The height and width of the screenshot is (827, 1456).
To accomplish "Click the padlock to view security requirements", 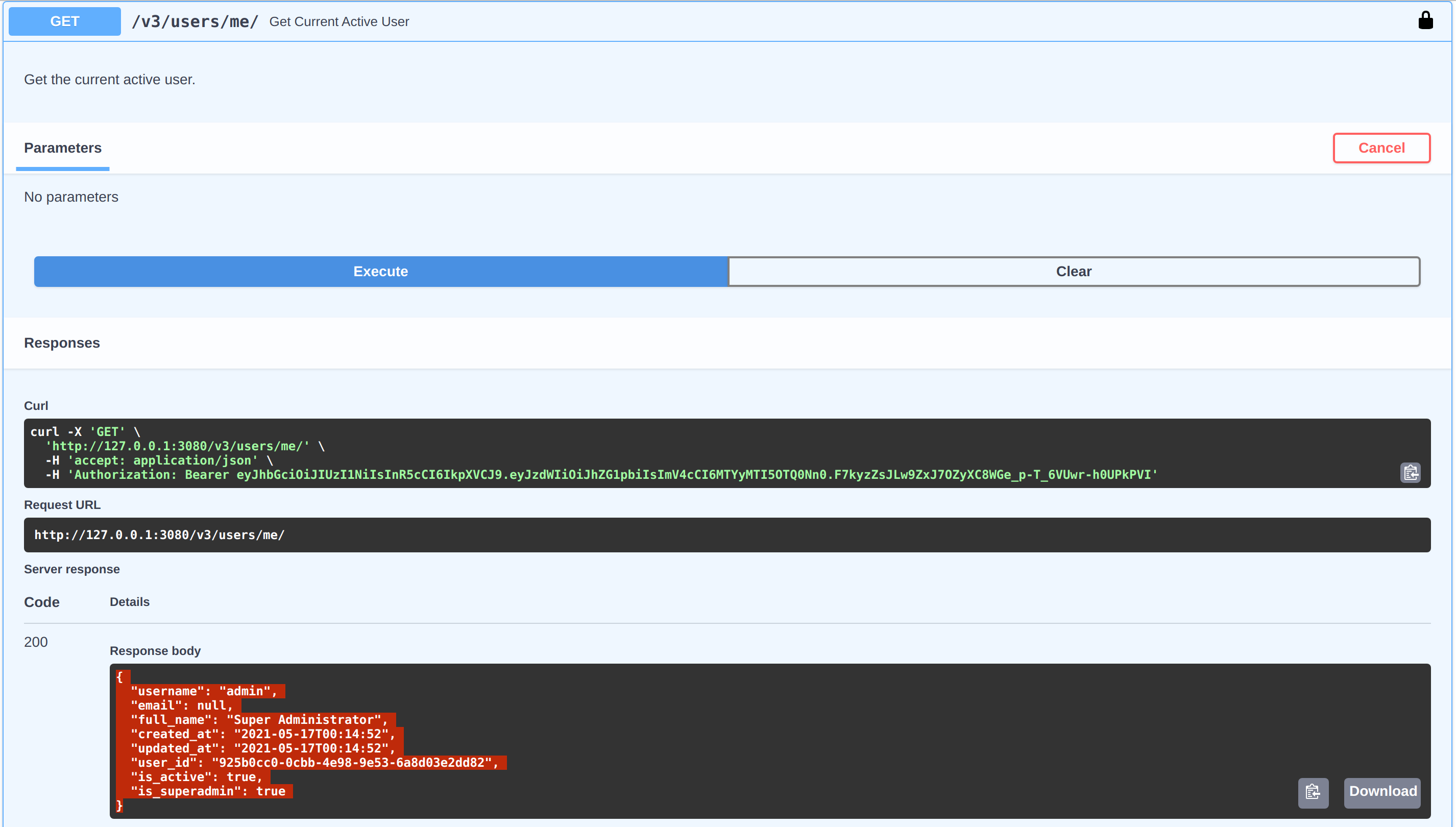I will pyautogui.click(x=1426, y=20).
